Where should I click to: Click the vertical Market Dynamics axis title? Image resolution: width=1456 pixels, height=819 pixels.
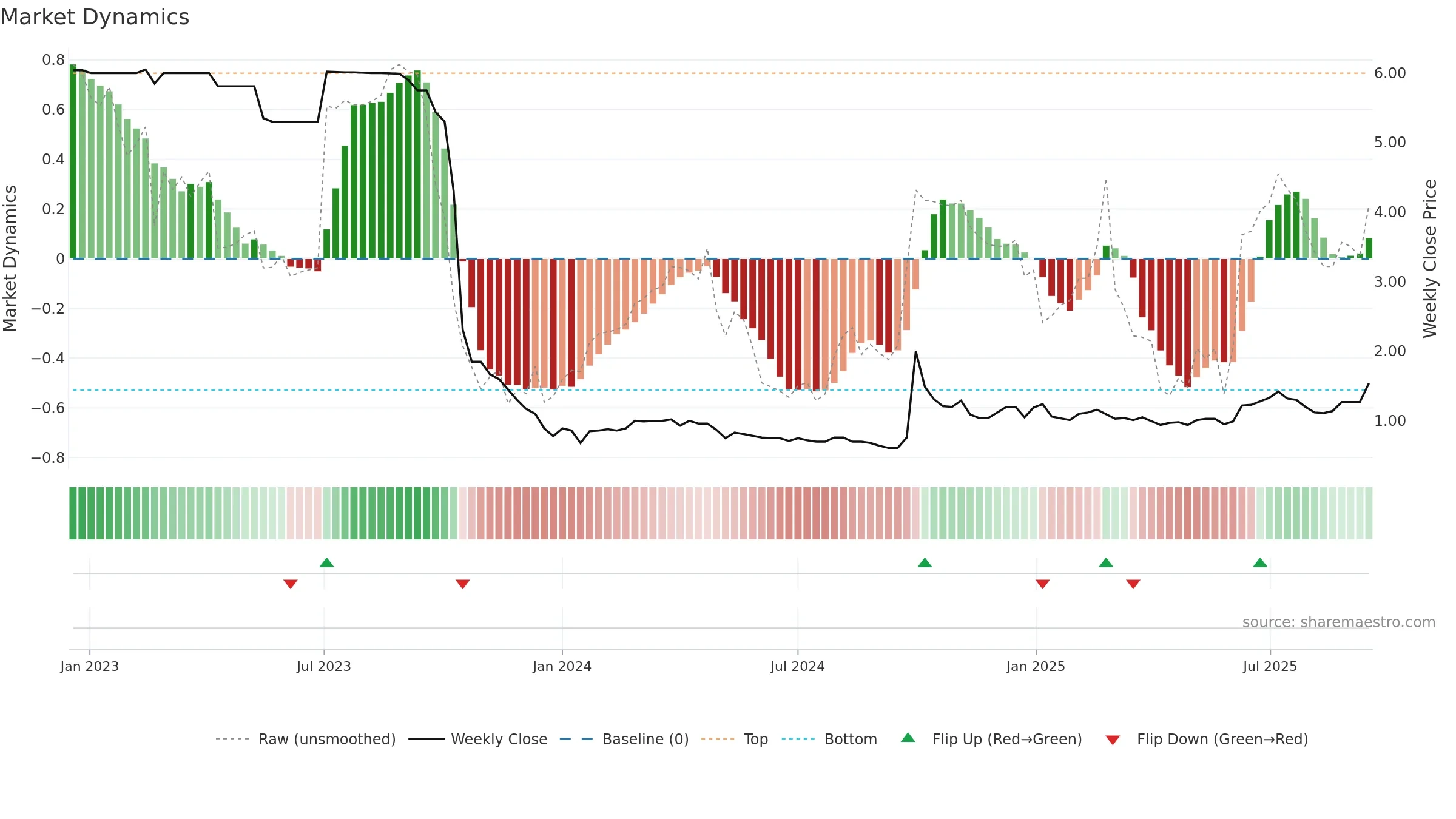(10, 258)
